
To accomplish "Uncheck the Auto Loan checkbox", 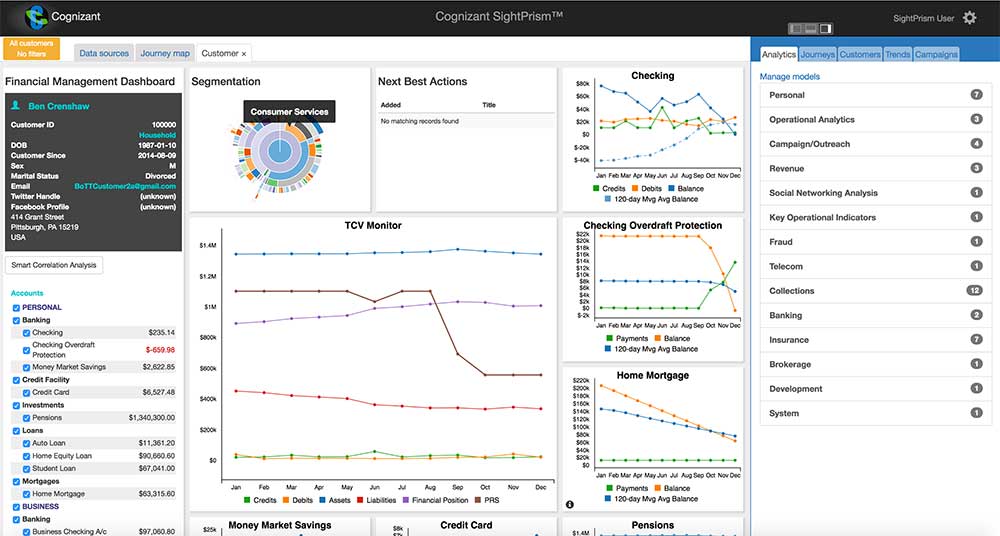I will [x=26, y=443].
